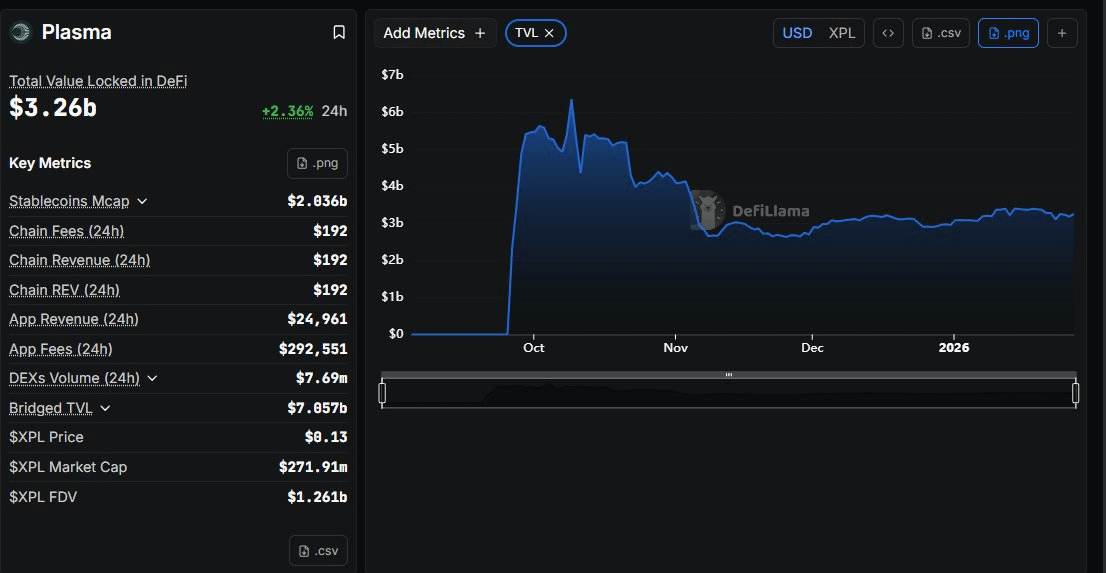1106x573 pixels.
Task: Click the right handle of range slider
Action: click(x=1075, y=394)
